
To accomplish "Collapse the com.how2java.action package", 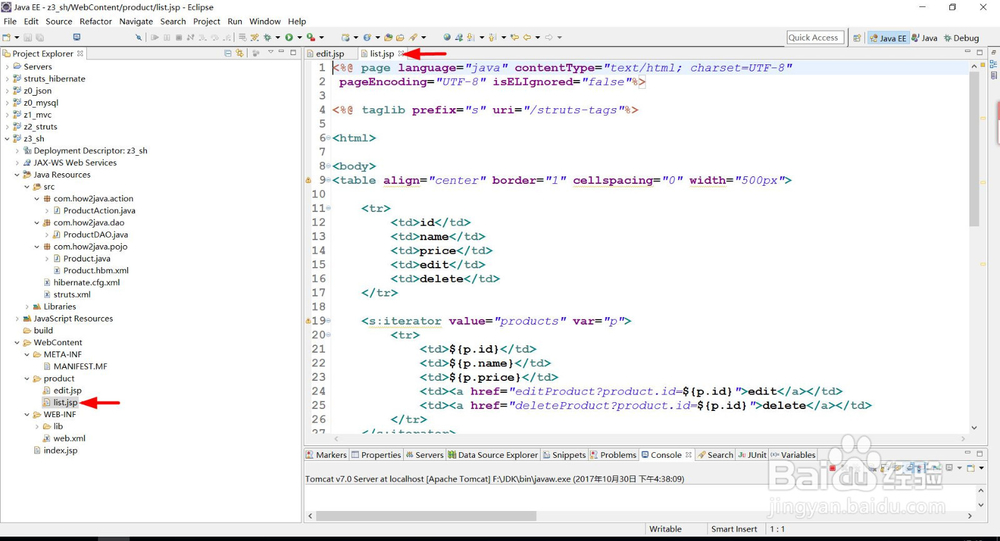I will 37,198.
